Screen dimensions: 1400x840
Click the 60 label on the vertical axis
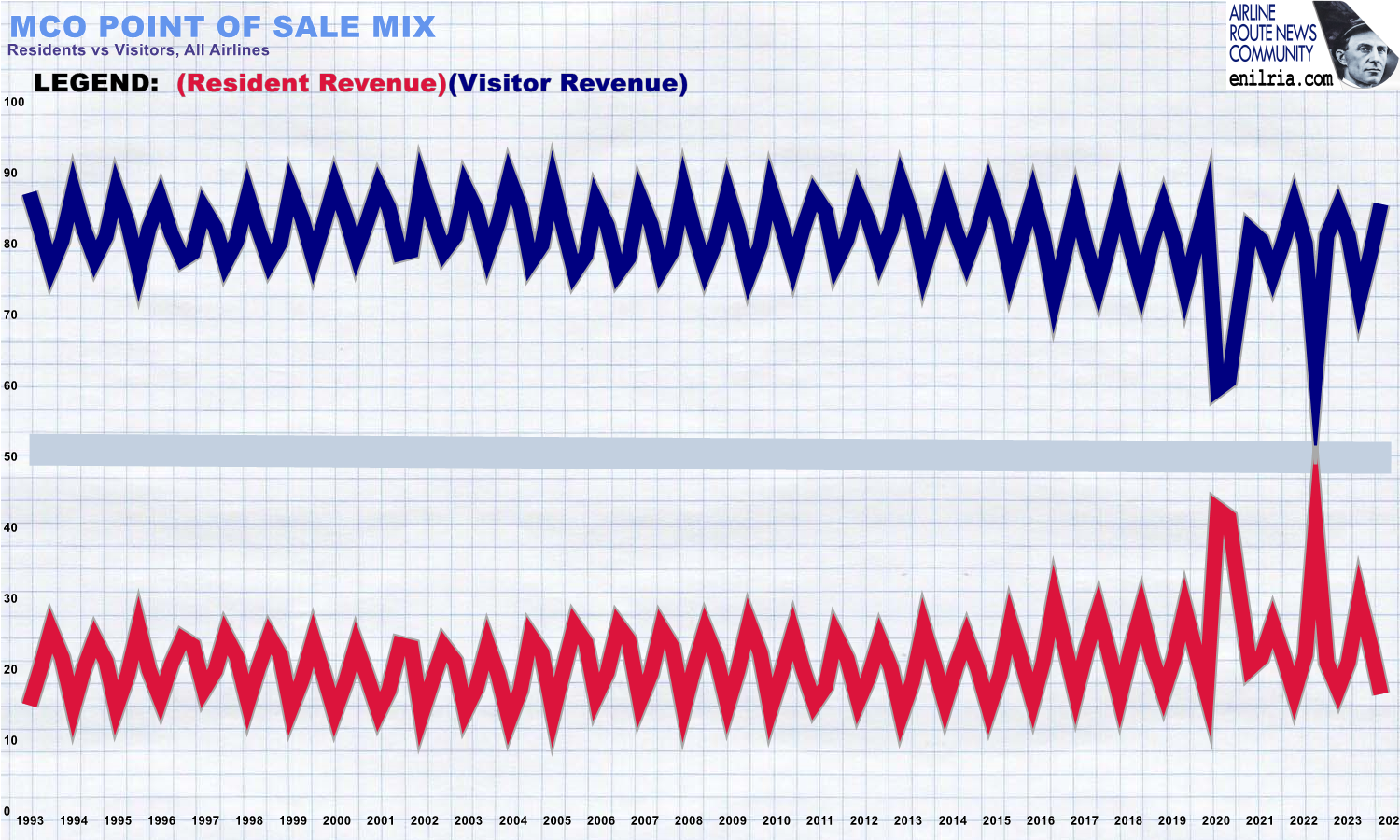[x=11, y=385]
